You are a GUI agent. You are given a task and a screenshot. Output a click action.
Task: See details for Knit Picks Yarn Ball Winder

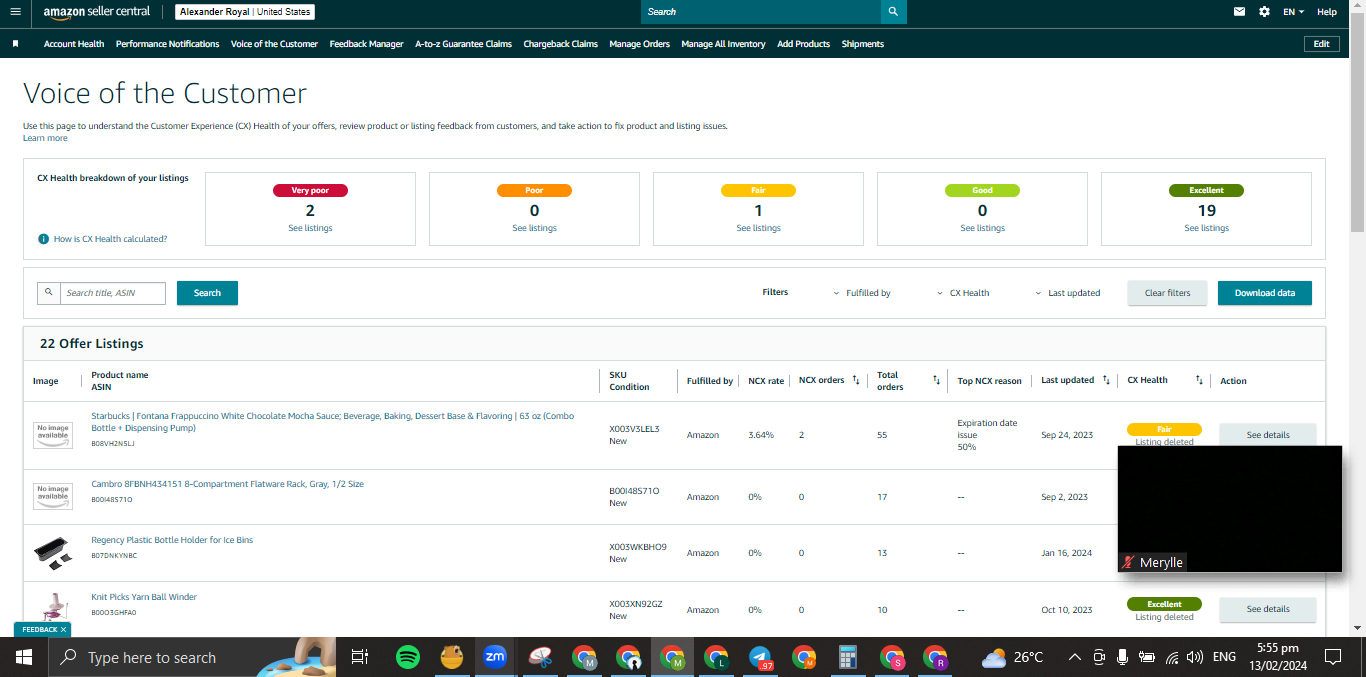tap(1267, 609)
